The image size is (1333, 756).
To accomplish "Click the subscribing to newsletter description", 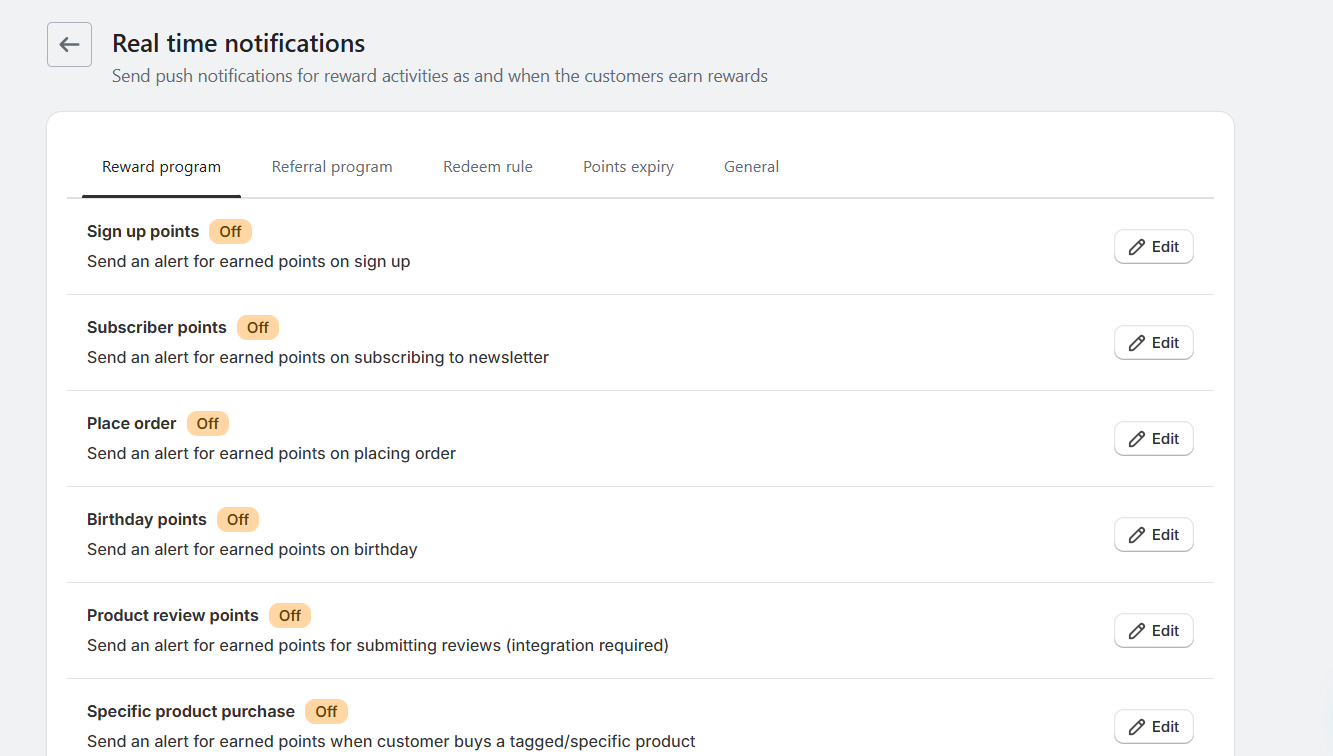I will [x=318, y=357].
